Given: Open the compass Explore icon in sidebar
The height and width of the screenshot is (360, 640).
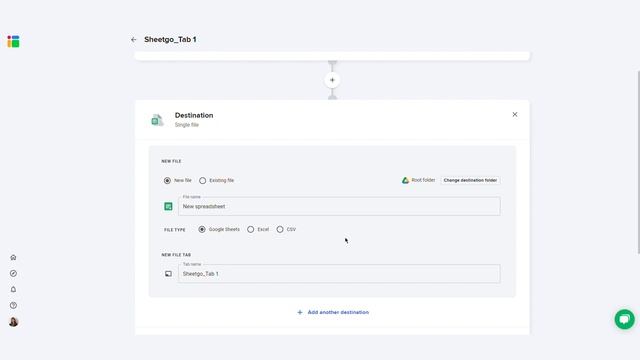Looking at the screenshot, I should pyautogui.click(x=13, y=273).
